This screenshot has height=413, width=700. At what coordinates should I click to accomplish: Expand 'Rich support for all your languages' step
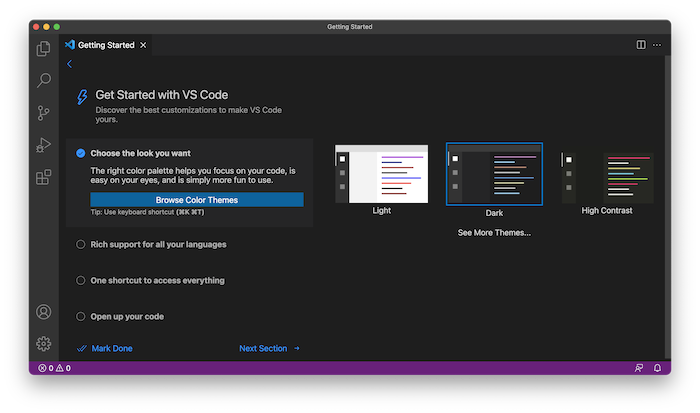(x=158, y=244)
